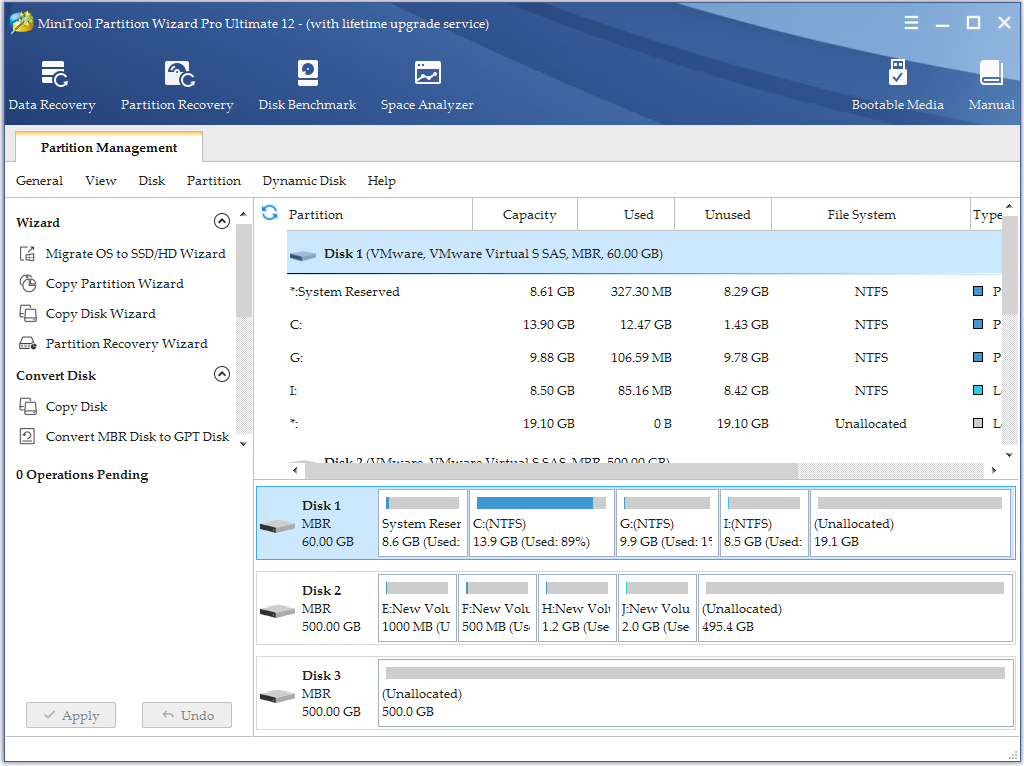This screenshot has width=1024, height=766.
Task: Open the Disk menu
Action: [152, 181]
